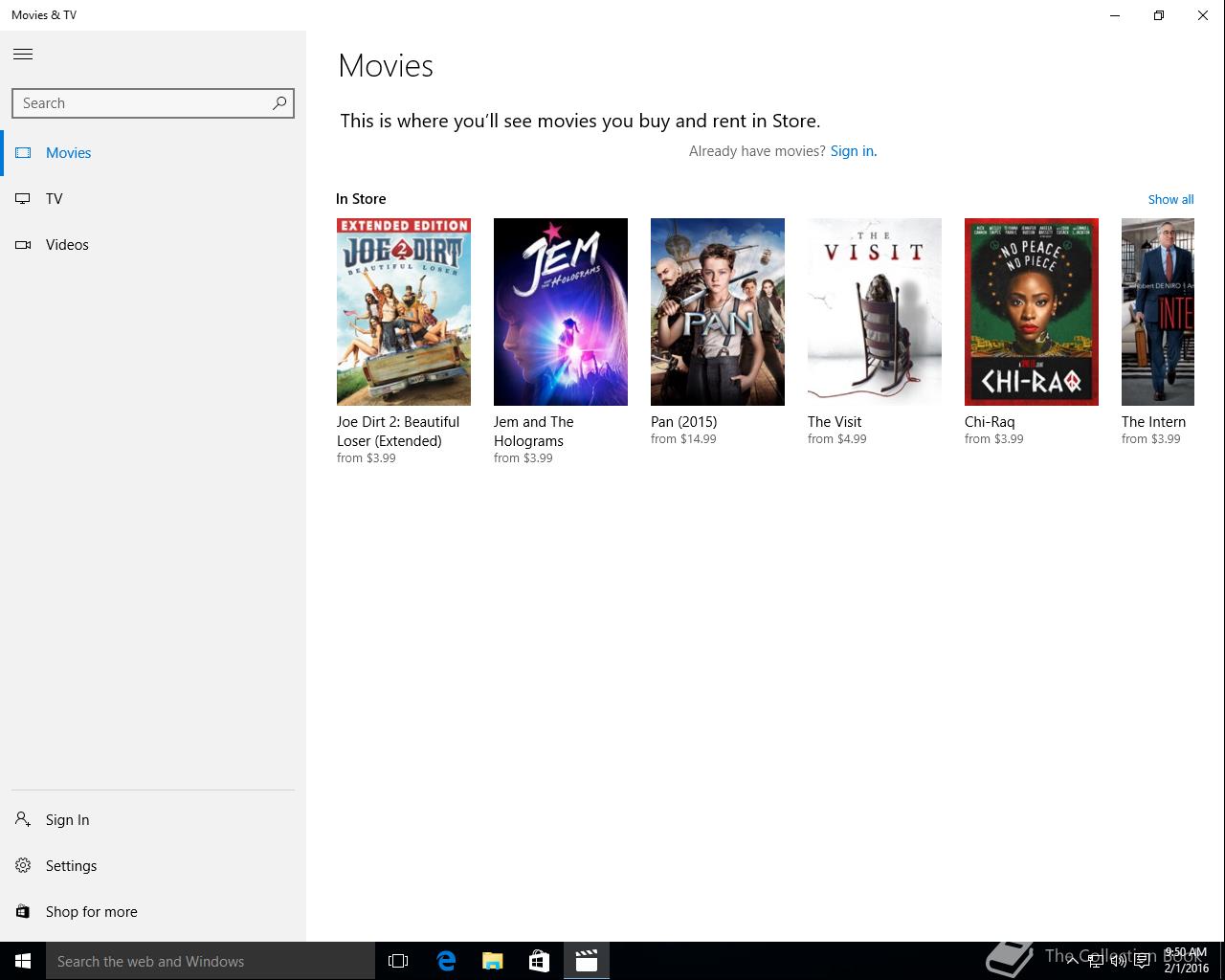Select the TV monitor icon in sidebar
This screenshot has height=980, width=1225.
[x=23, y=199]
